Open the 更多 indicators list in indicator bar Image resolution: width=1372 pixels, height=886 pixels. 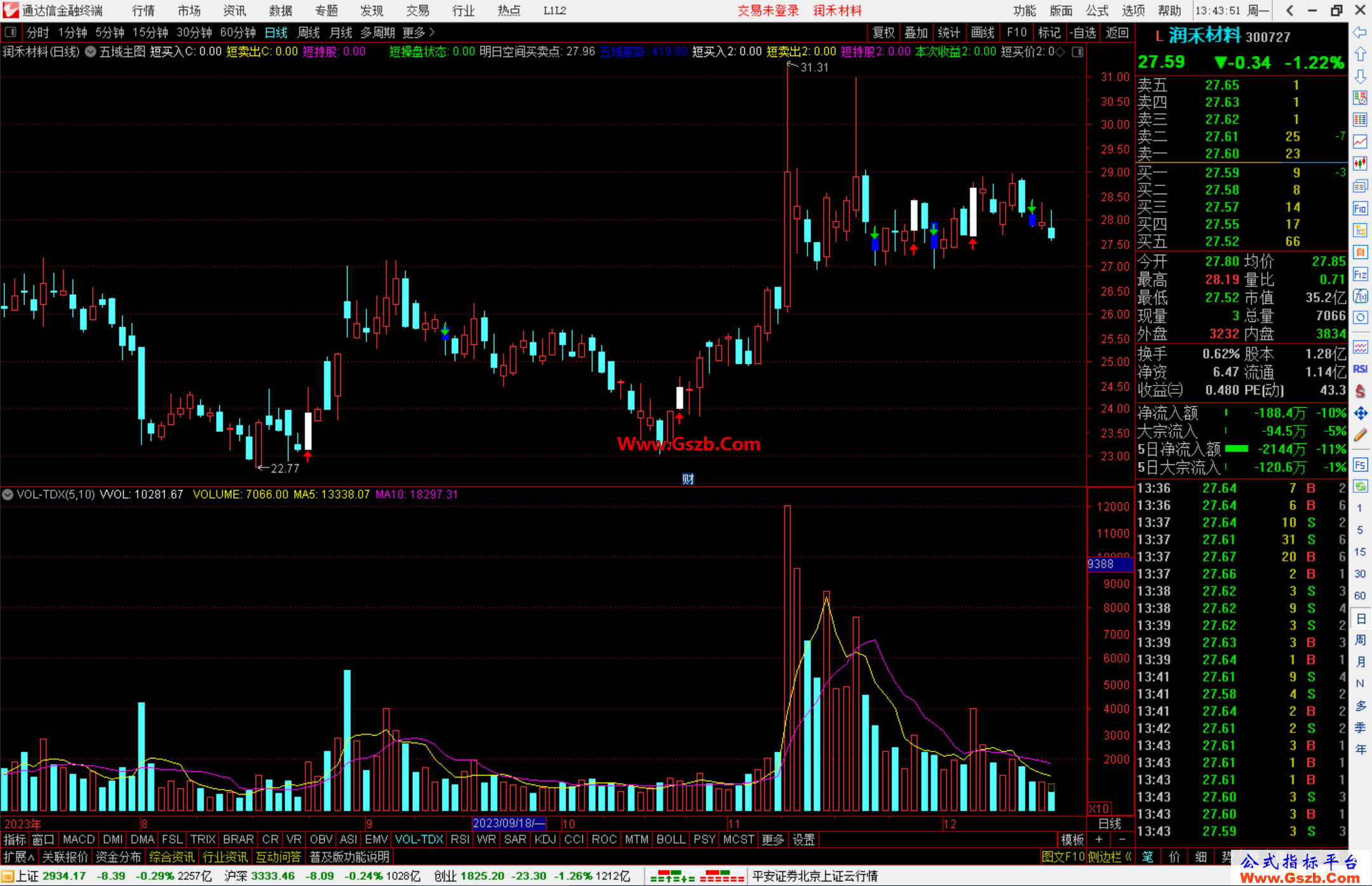(772, 840)
